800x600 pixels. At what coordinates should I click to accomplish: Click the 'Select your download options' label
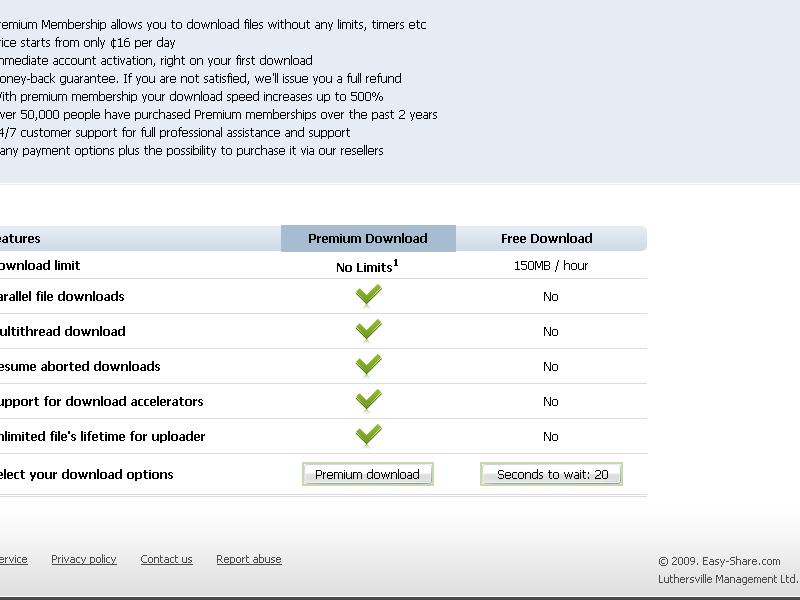click(87, 474)
